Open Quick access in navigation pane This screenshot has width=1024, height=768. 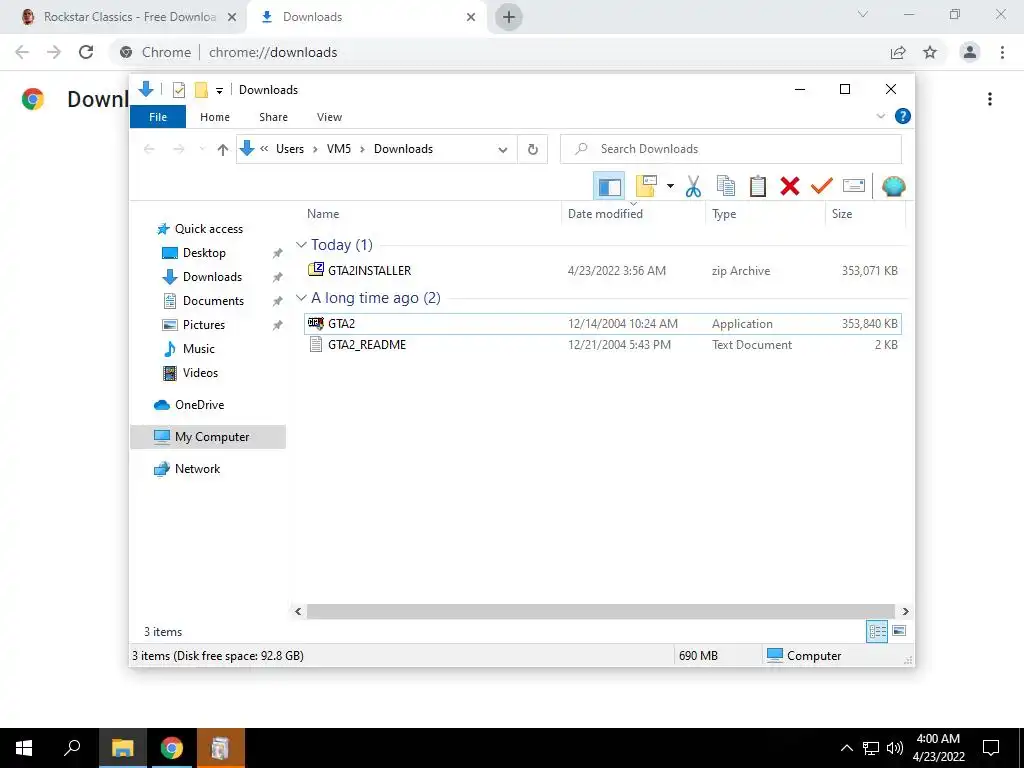[x=208, y=229]
